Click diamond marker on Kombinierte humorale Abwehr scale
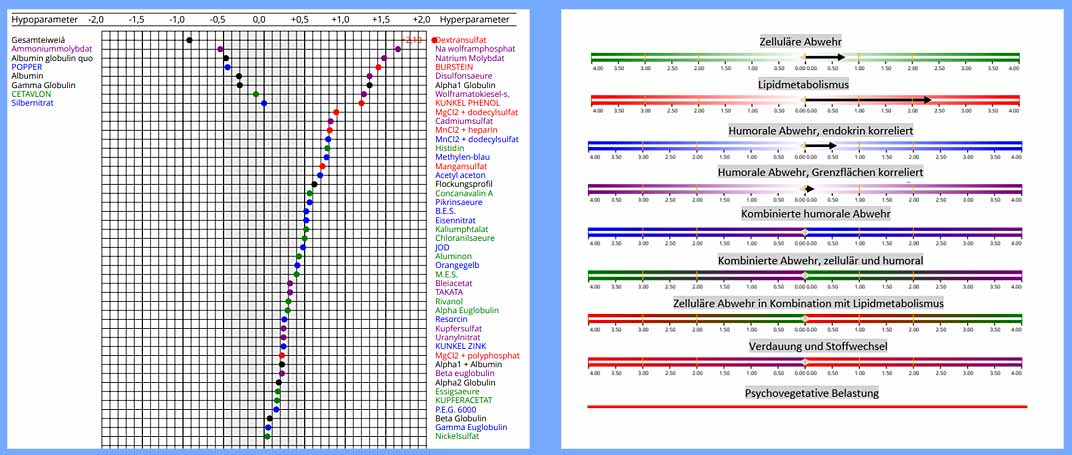This screenshot has height=455, width=1072. coord(805,233)
